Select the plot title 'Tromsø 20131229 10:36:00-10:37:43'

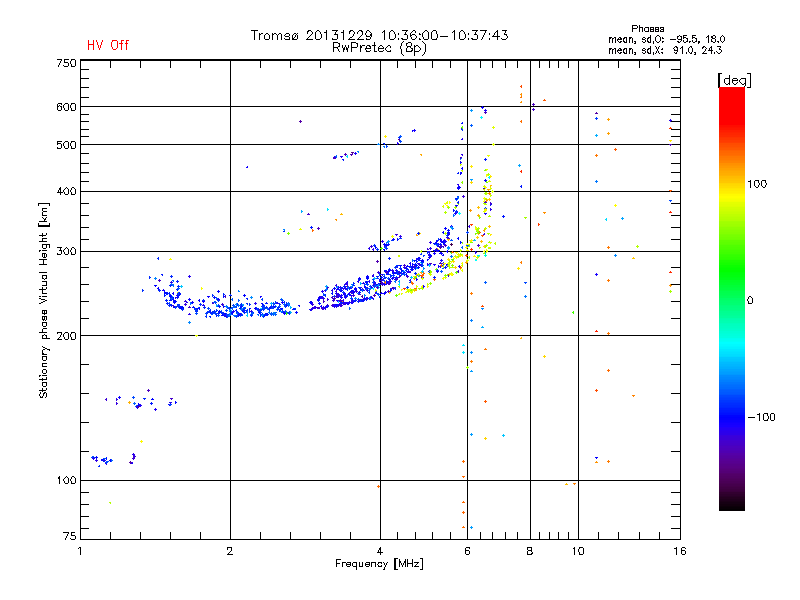pyautogui.click(x=379, y=35)
